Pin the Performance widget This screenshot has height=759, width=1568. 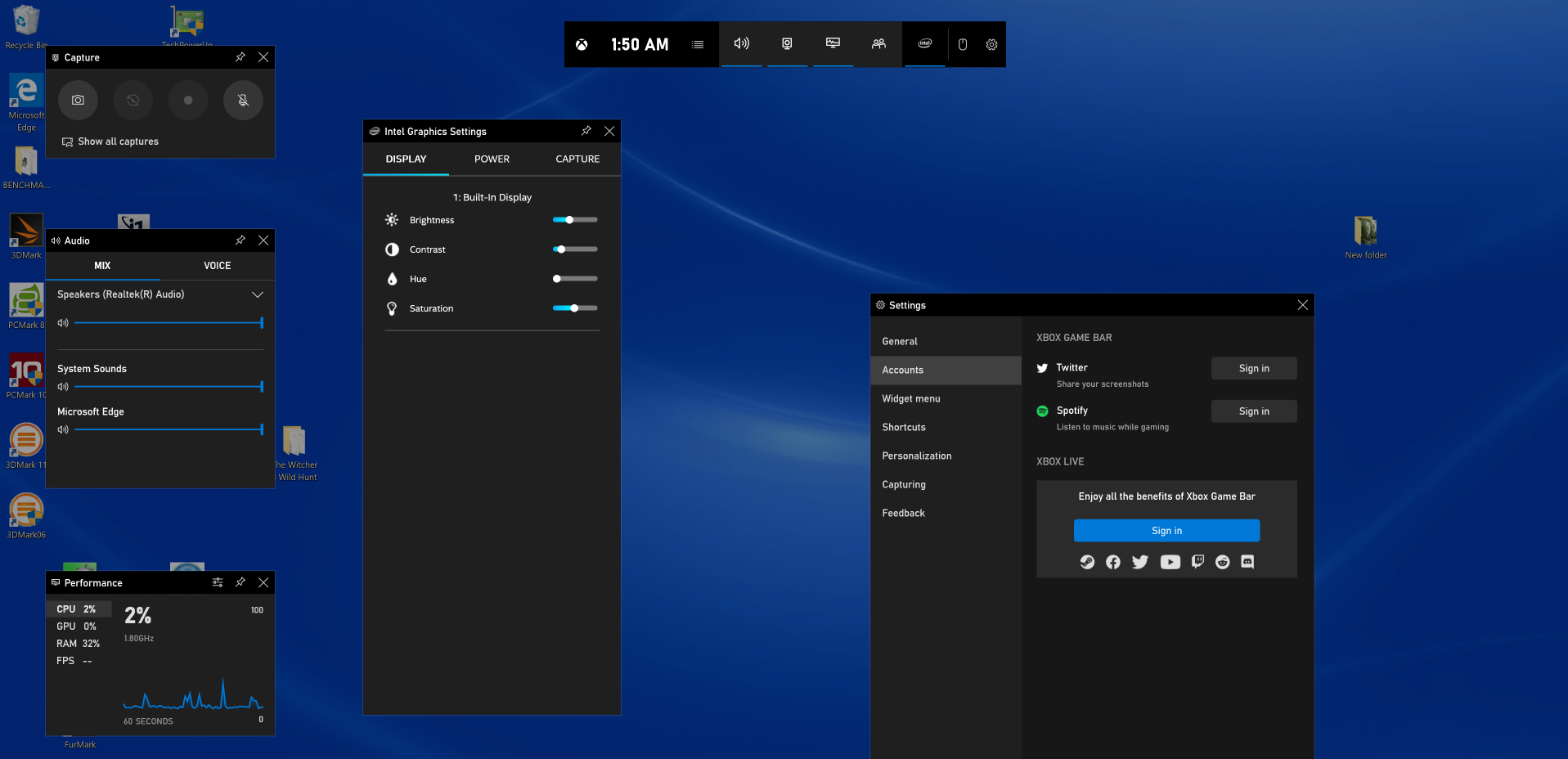click(x=240, y=582)
